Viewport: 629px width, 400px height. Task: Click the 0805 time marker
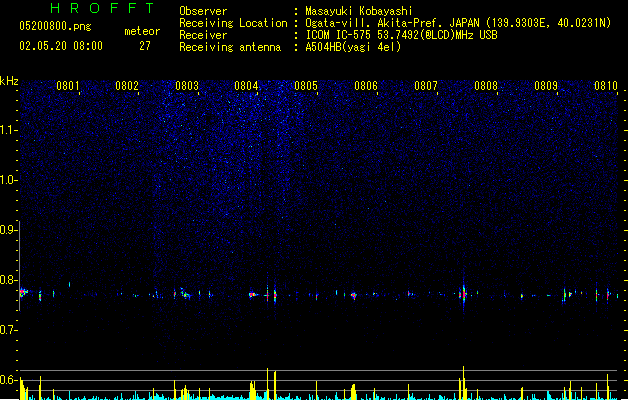306,86
